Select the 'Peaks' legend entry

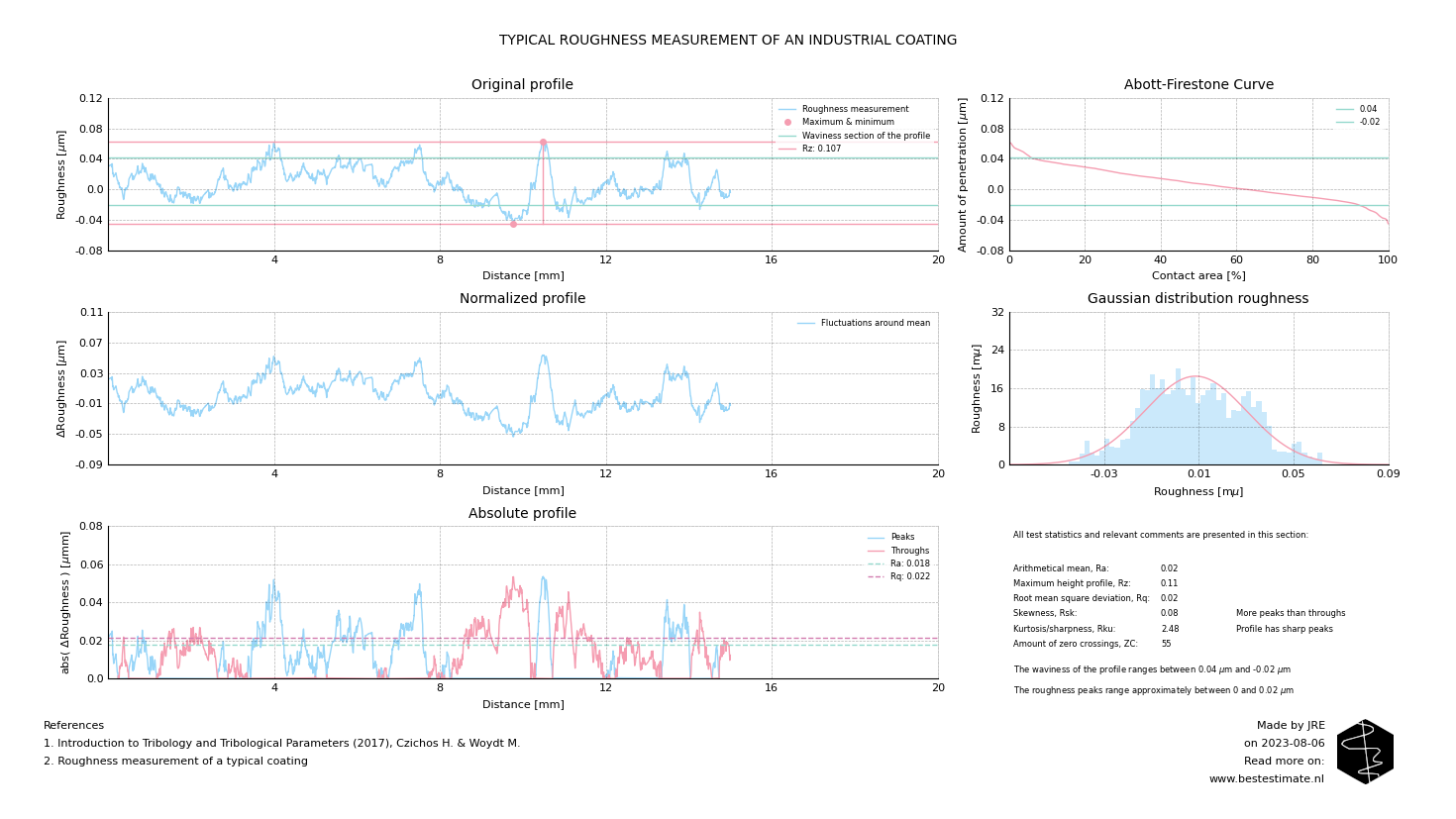pos(901,538)
